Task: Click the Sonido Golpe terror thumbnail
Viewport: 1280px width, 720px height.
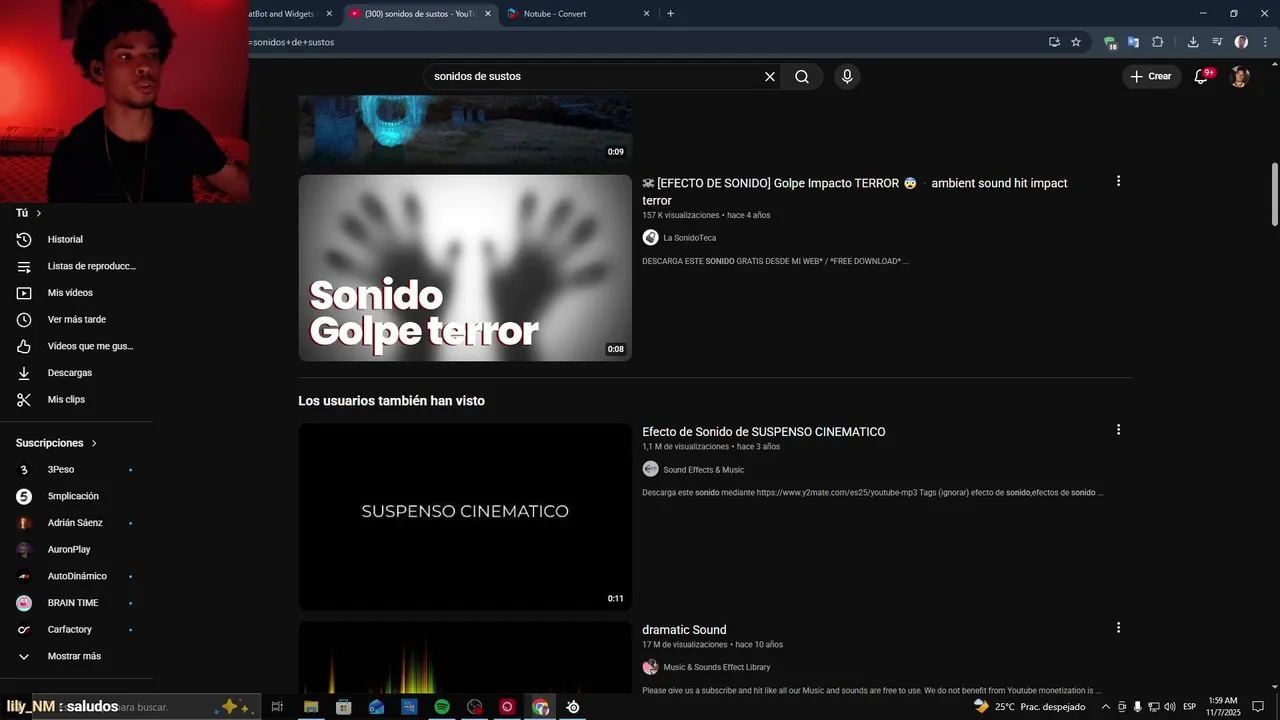Action: point(465,268)
